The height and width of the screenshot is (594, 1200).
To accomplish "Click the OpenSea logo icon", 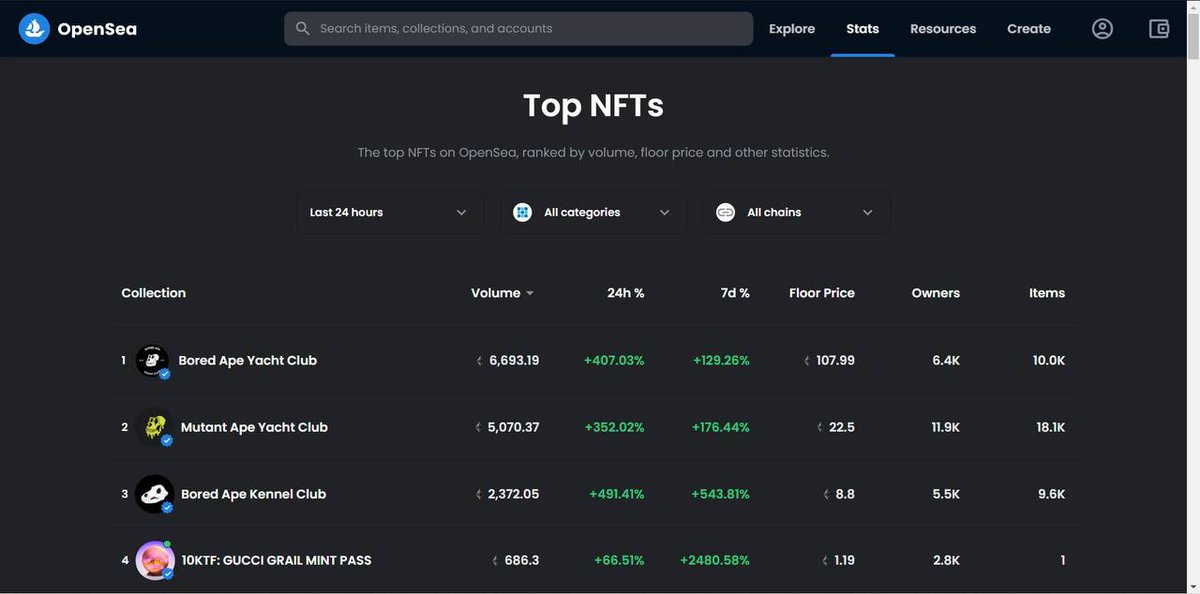I will (x=34, y=29).
